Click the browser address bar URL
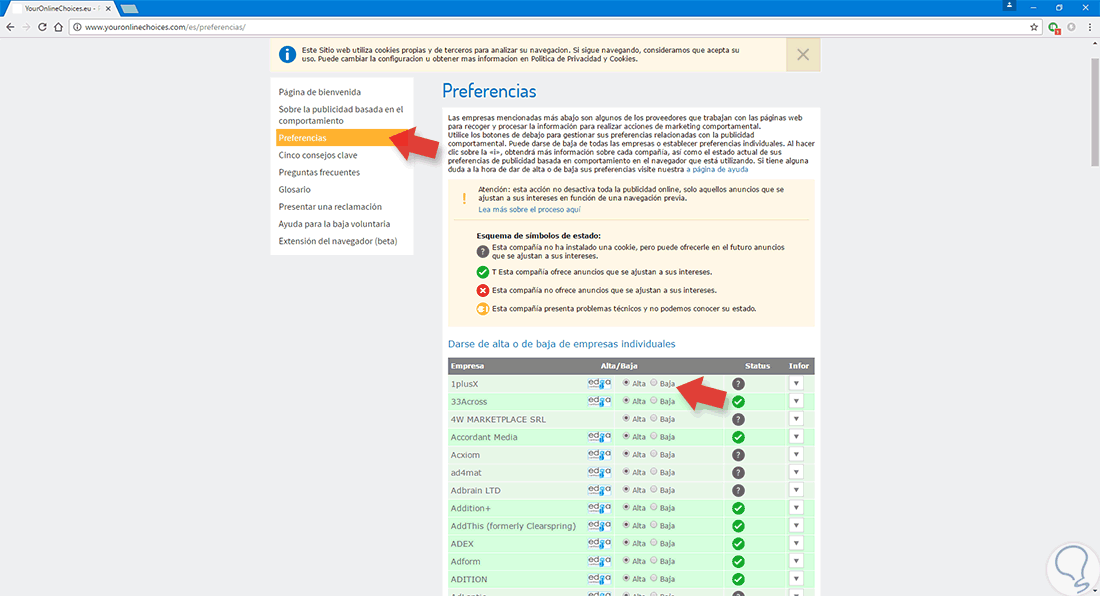This screenshot has width=1100, height=596. pos(165,27)
